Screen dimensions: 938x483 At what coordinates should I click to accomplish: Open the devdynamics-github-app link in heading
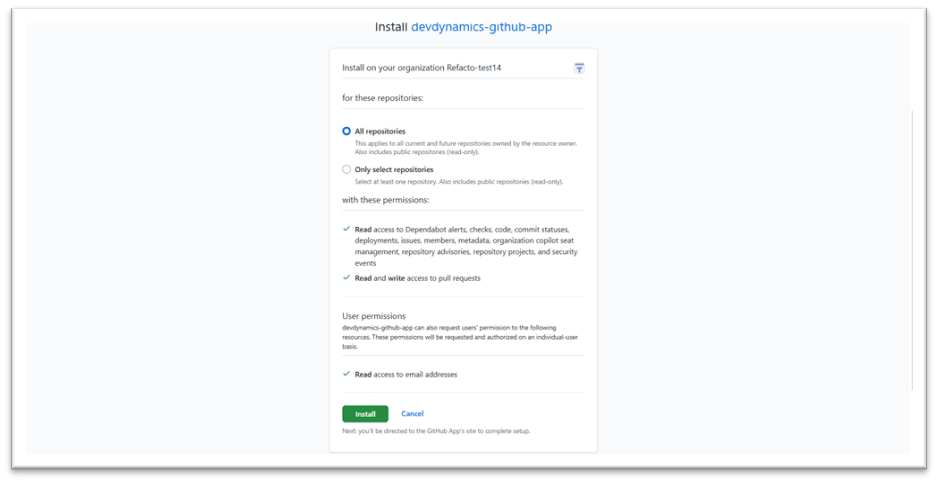click(x=482, y=27)
